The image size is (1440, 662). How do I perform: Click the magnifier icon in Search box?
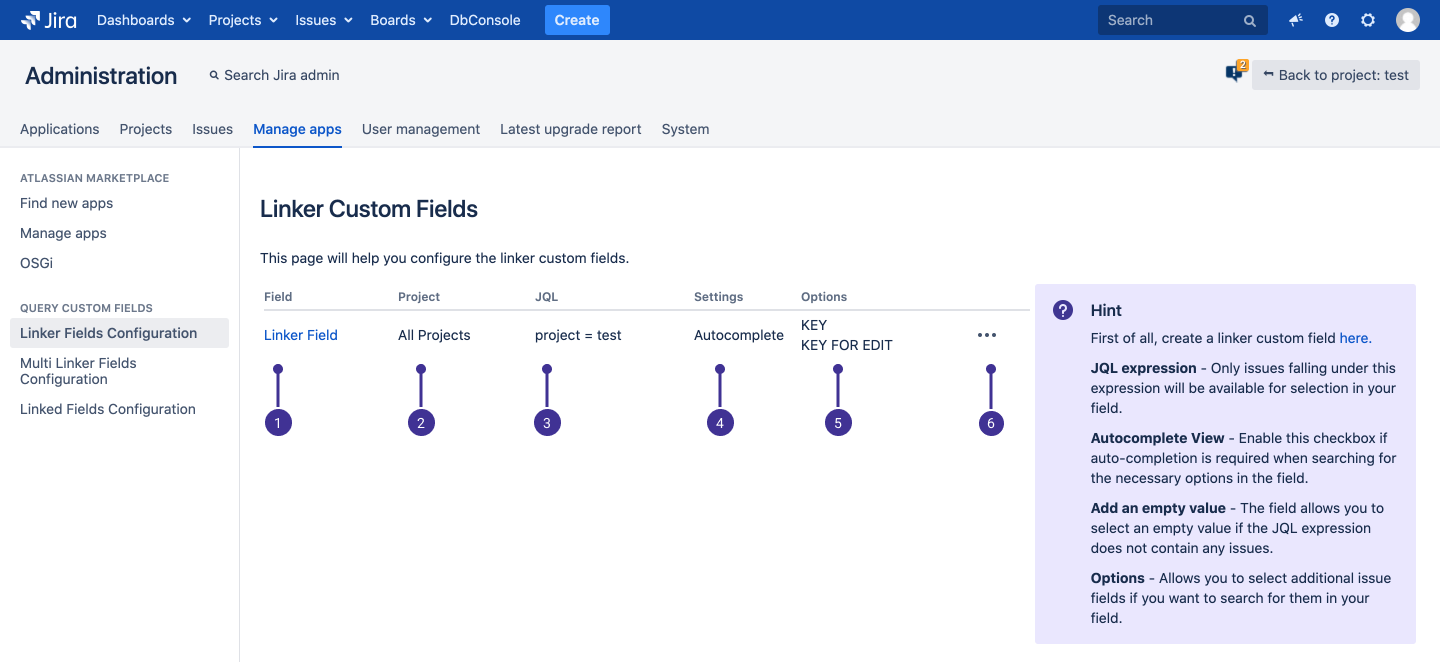click(1249, 21)
